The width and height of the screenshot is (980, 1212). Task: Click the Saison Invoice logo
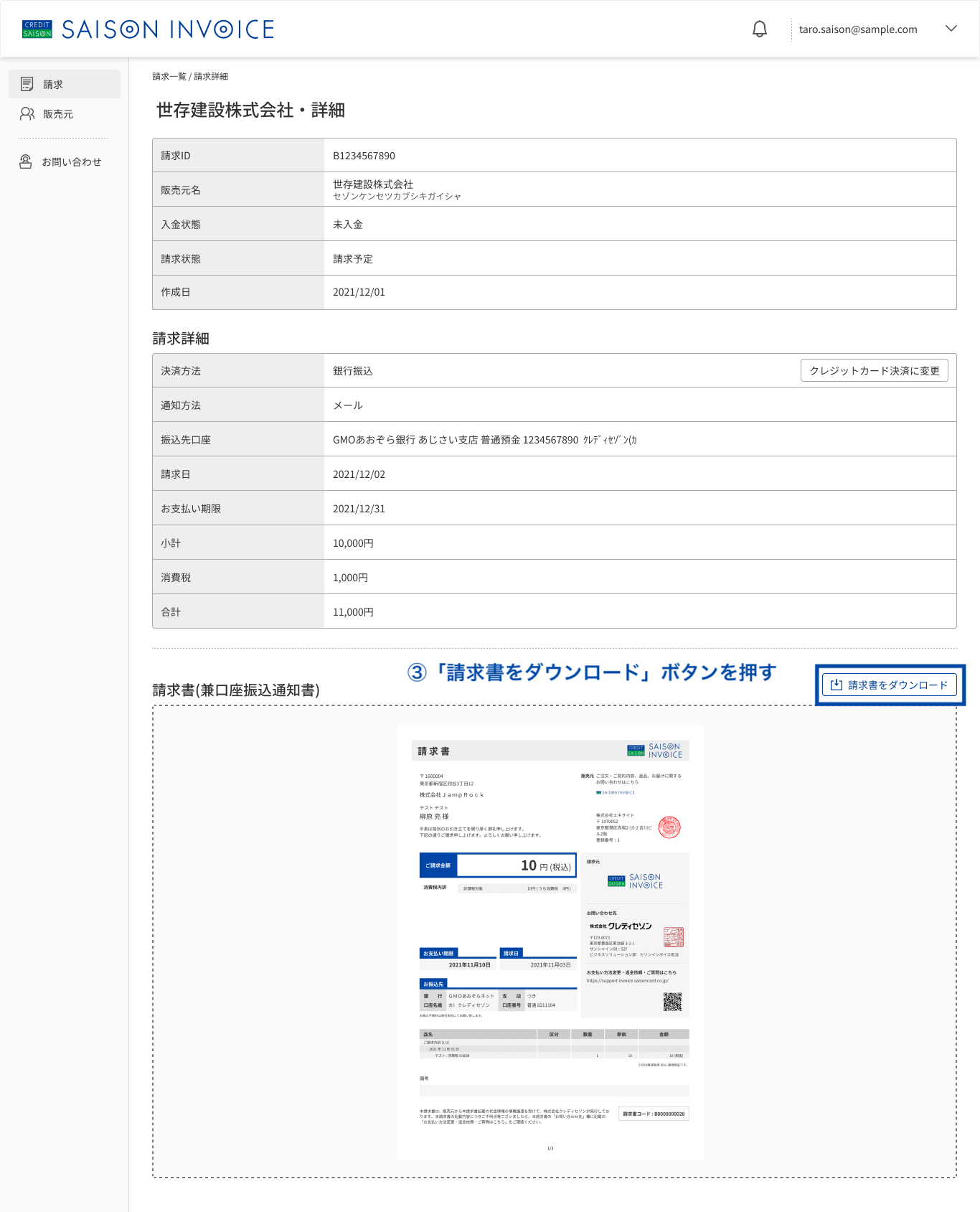(x=149, y=29)
